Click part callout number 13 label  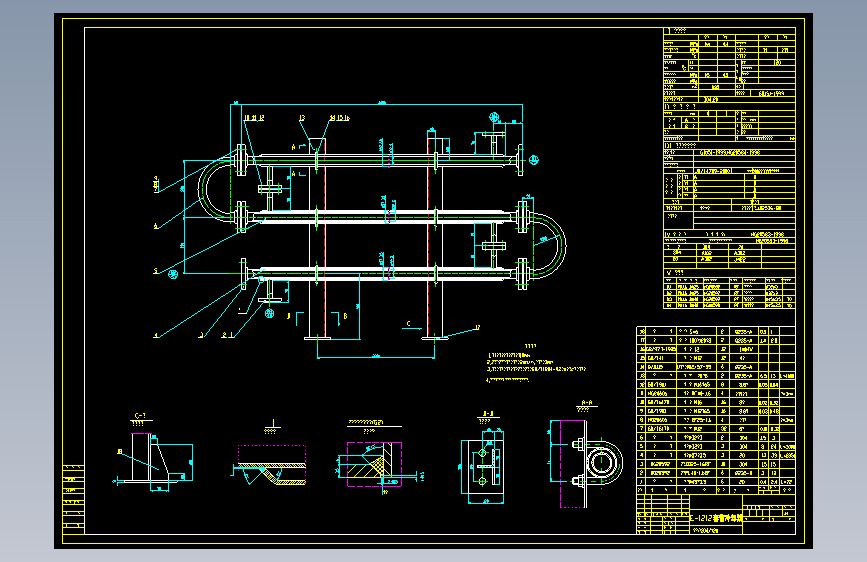click(x=302, y=118)
